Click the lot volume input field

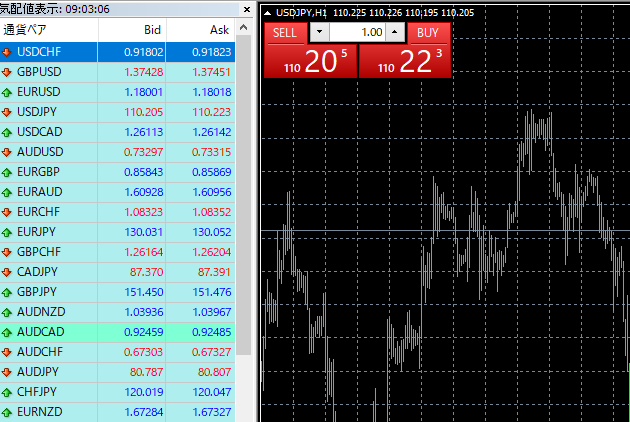(356, 33)
